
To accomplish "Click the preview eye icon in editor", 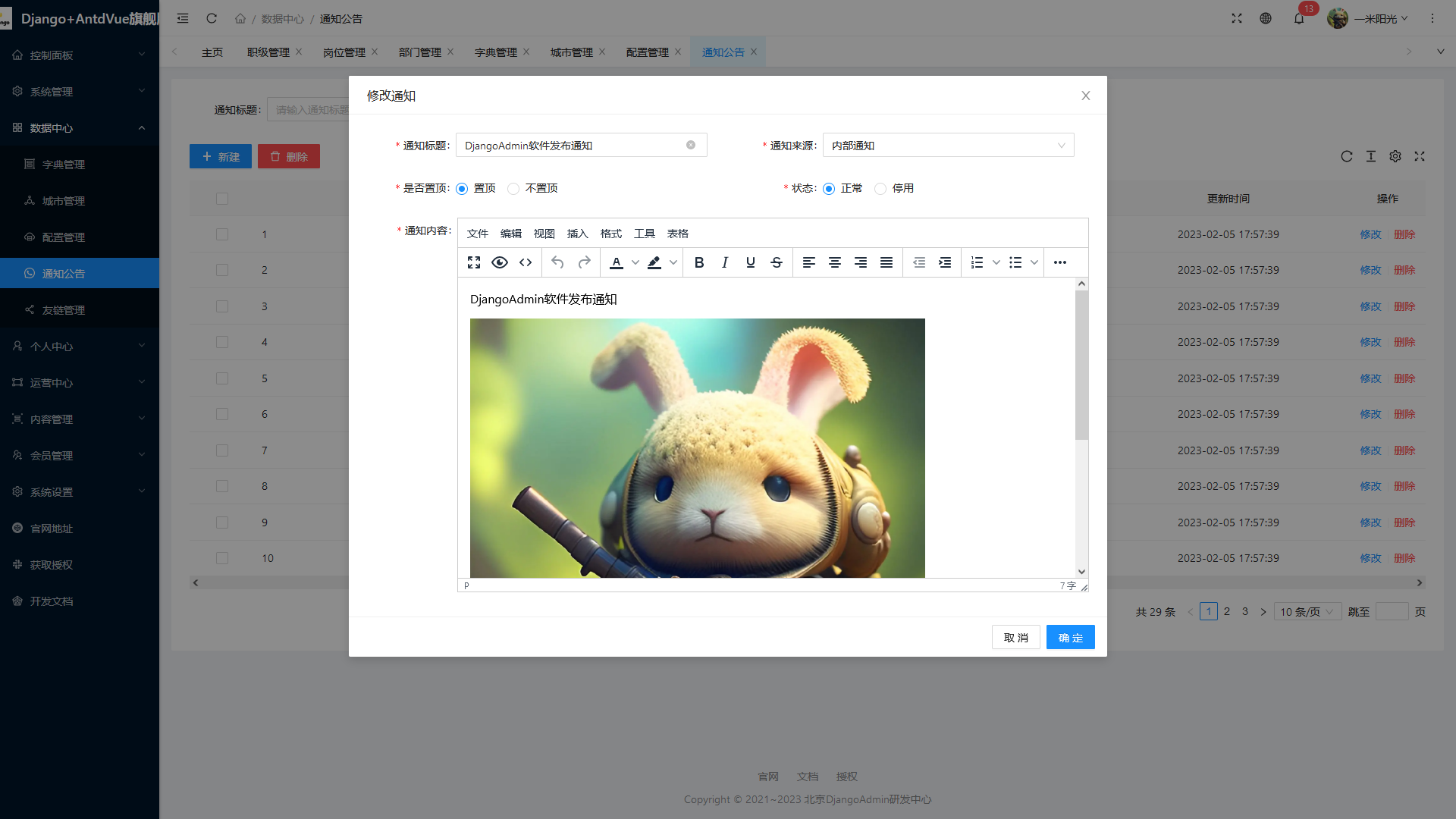I will pos(500,262).
